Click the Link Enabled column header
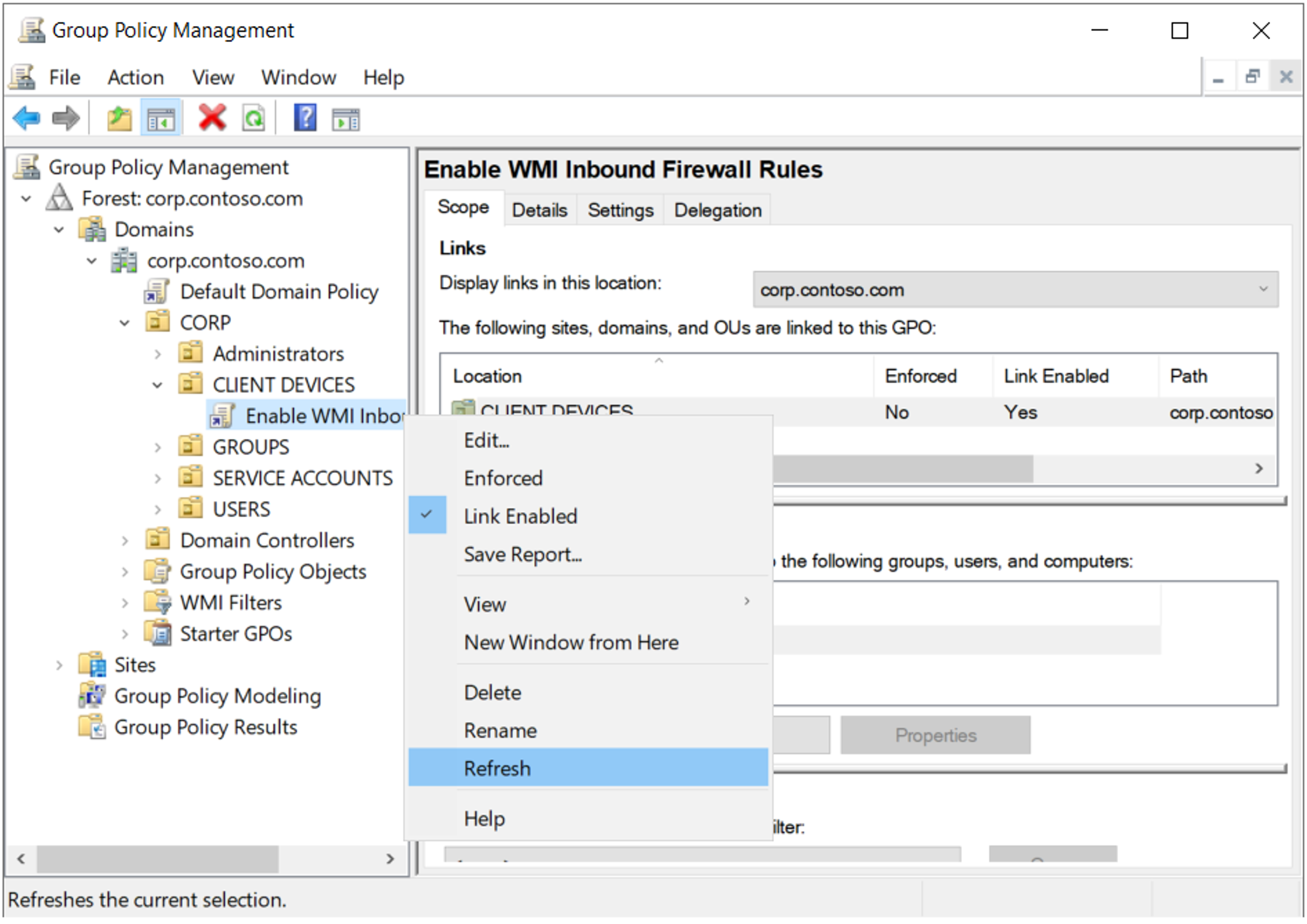Image resolution: width=1307 pixels, height=924 pixels. point(1076,376)
